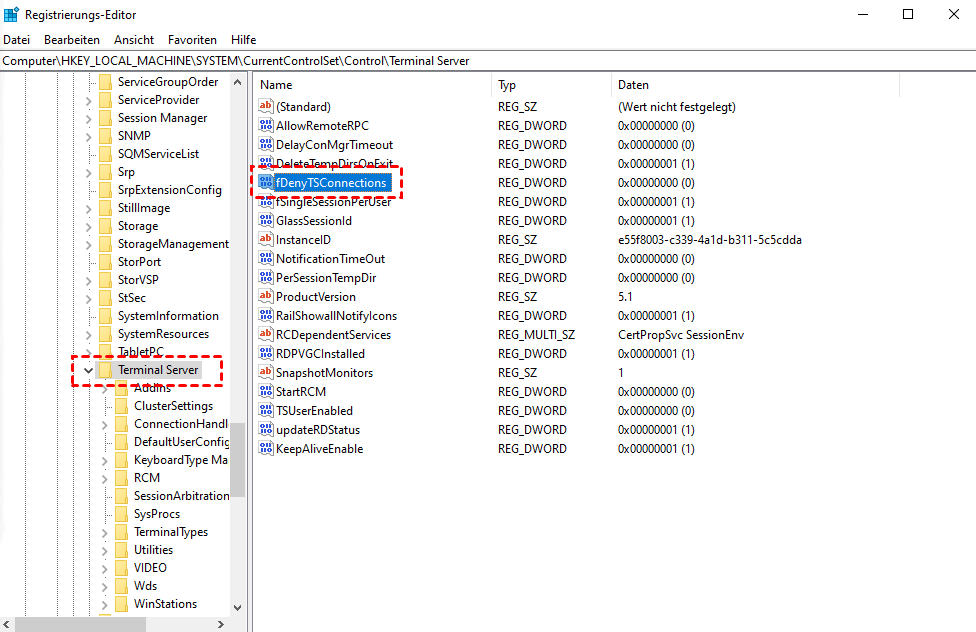Click the string icon beside InstanceID

coord(266,240)
